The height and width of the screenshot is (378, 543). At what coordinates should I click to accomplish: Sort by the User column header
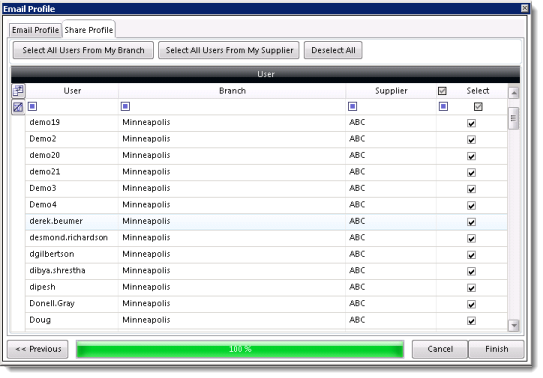72,91
